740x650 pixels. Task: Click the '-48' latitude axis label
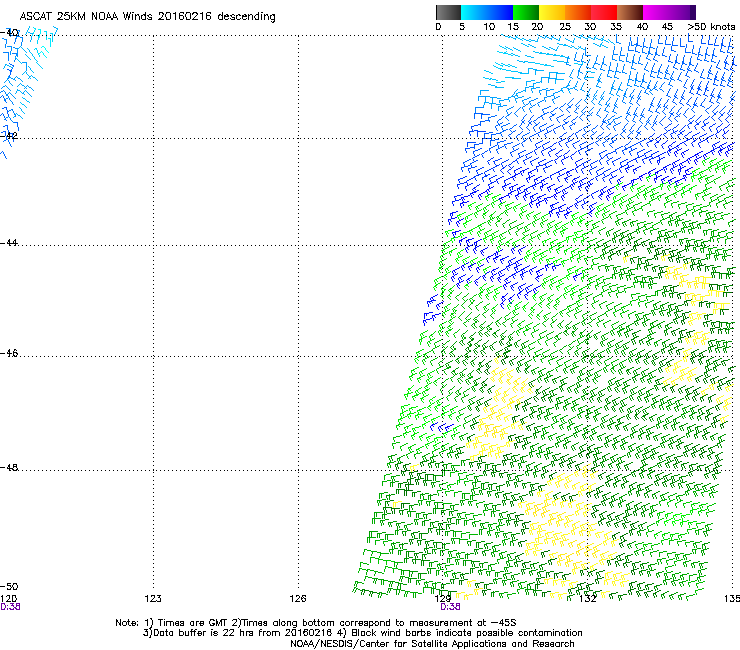(x=9, y=467)
